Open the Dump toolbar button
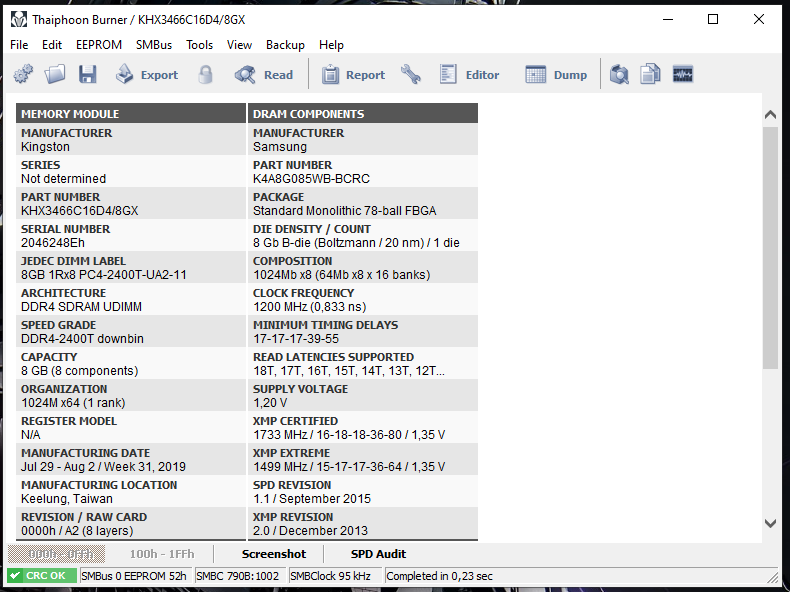This screenshot has width=790, height=592. pyautogui.click(x=556, y=75)
